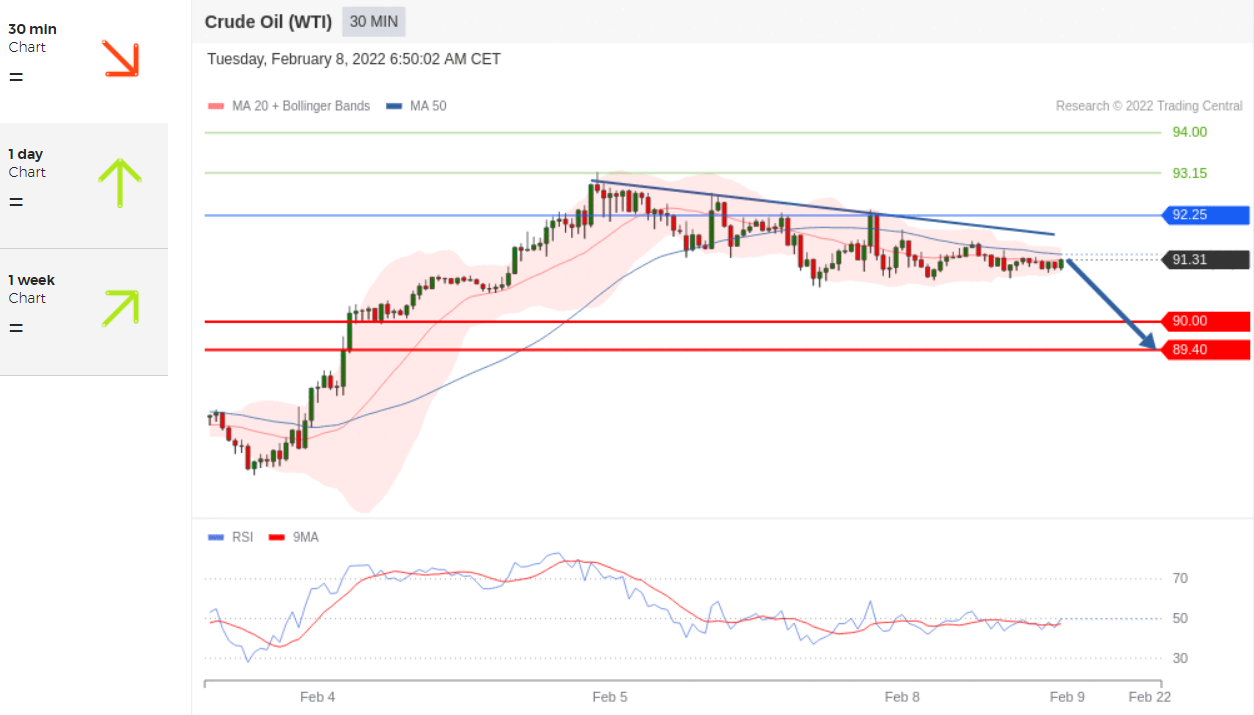The height and width of the screenshot is (715, 1254).
Task: Click the date and time text line
Action: click(354, 59)
